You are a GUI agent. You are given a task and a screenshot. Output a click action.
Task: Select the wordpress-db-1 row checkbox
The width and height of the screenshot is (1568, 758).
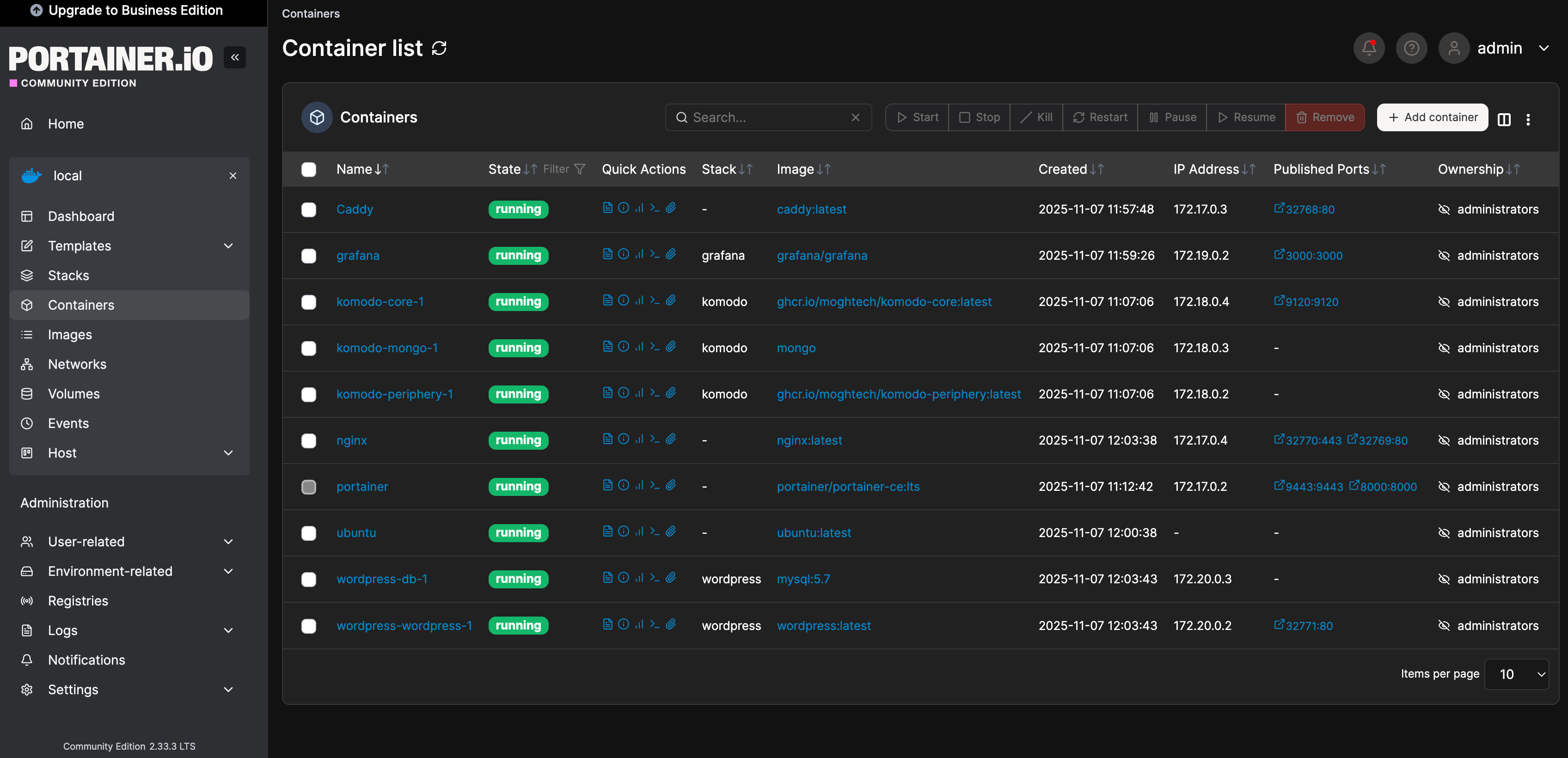[x=309, y=579]
